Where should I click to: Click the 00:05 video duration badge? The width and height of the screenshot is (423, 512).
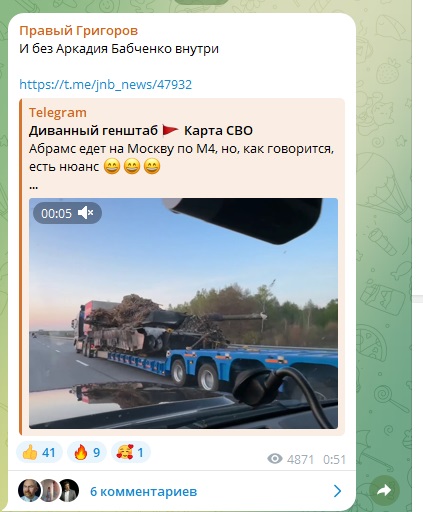pyautogui.click(x=56, y=213)
